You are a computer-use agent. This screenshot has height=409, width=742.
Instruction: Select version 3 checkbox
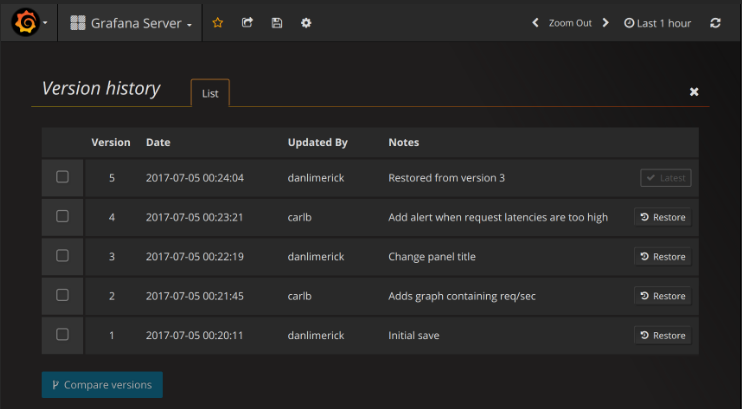point(62,256)
